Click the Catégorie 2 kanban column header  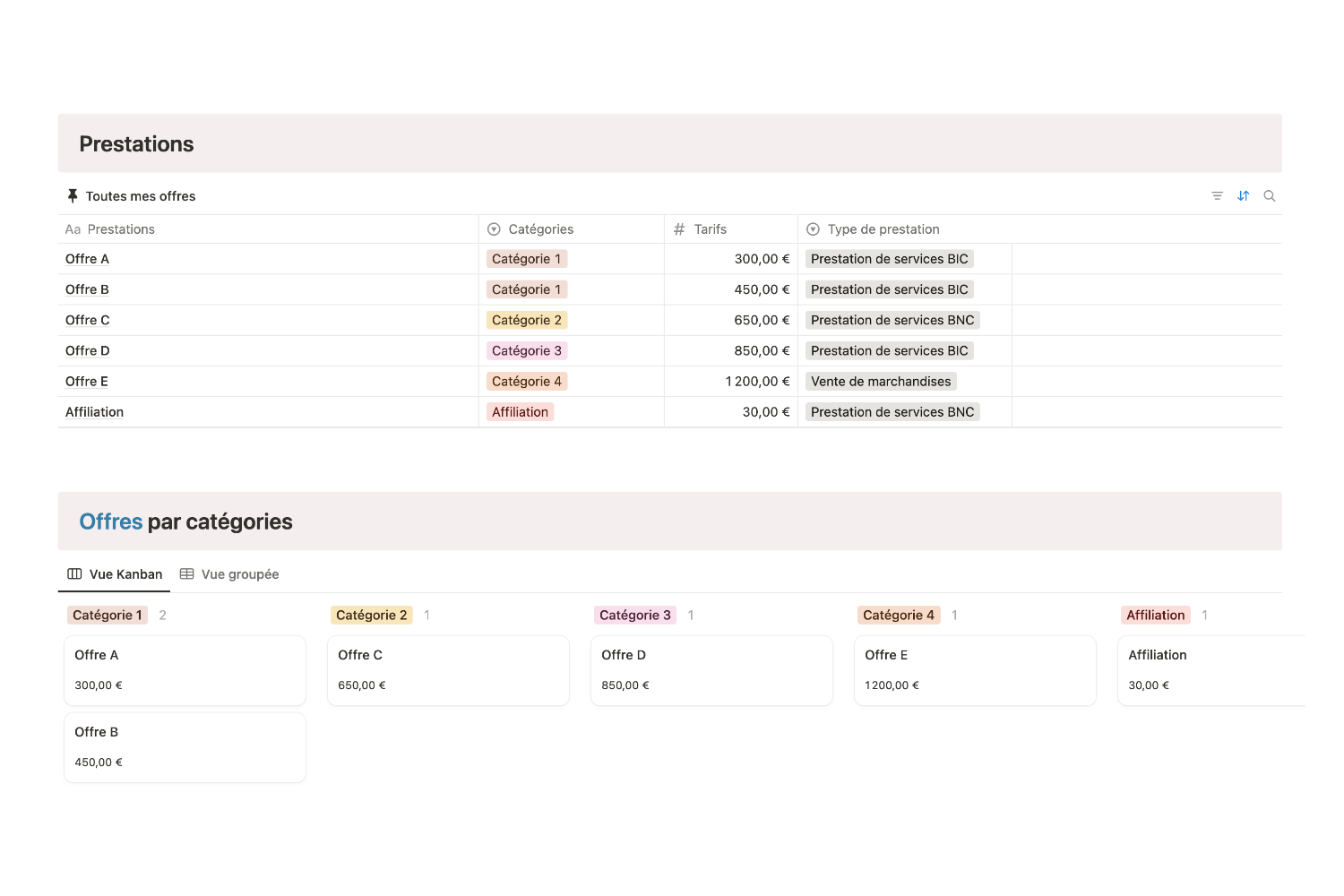372,615
